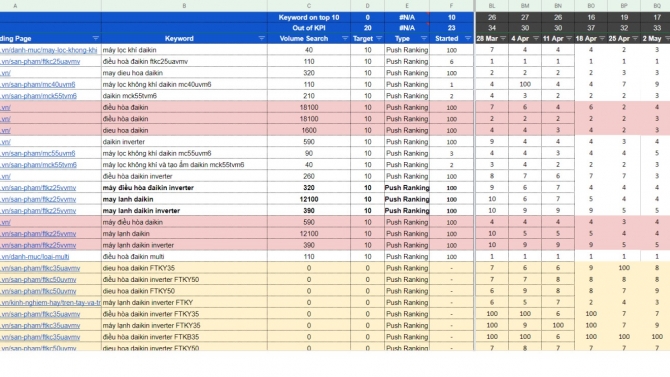Open the 25 Apr column filter

click(635, 38)
